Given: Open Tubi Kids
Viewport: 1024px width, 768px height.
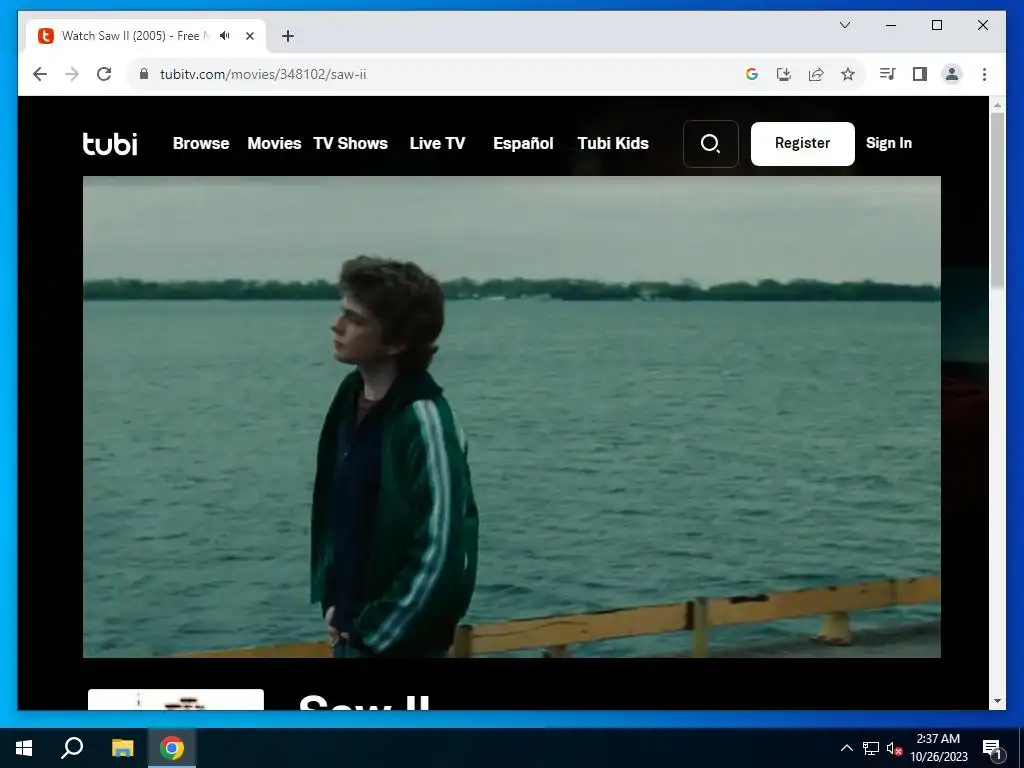Looking at the screenshot, I should click(x=613, y=144).
